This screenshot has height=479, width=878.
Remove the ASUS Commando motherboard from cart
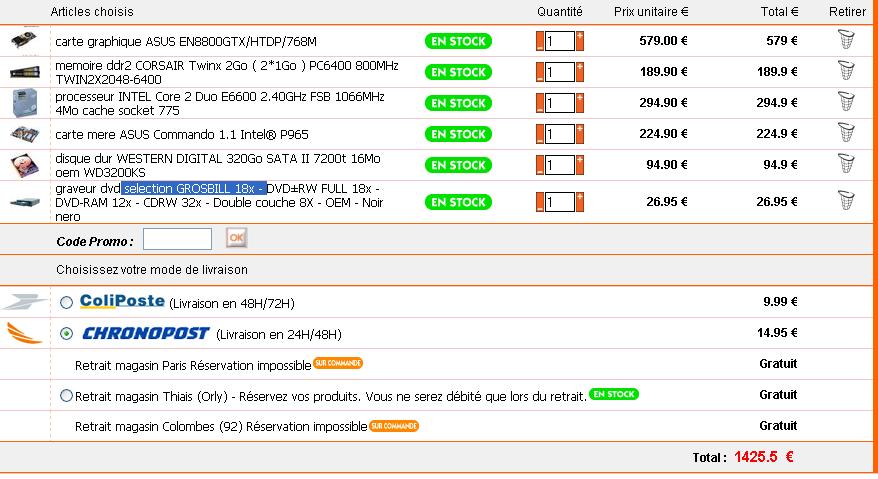846,133
